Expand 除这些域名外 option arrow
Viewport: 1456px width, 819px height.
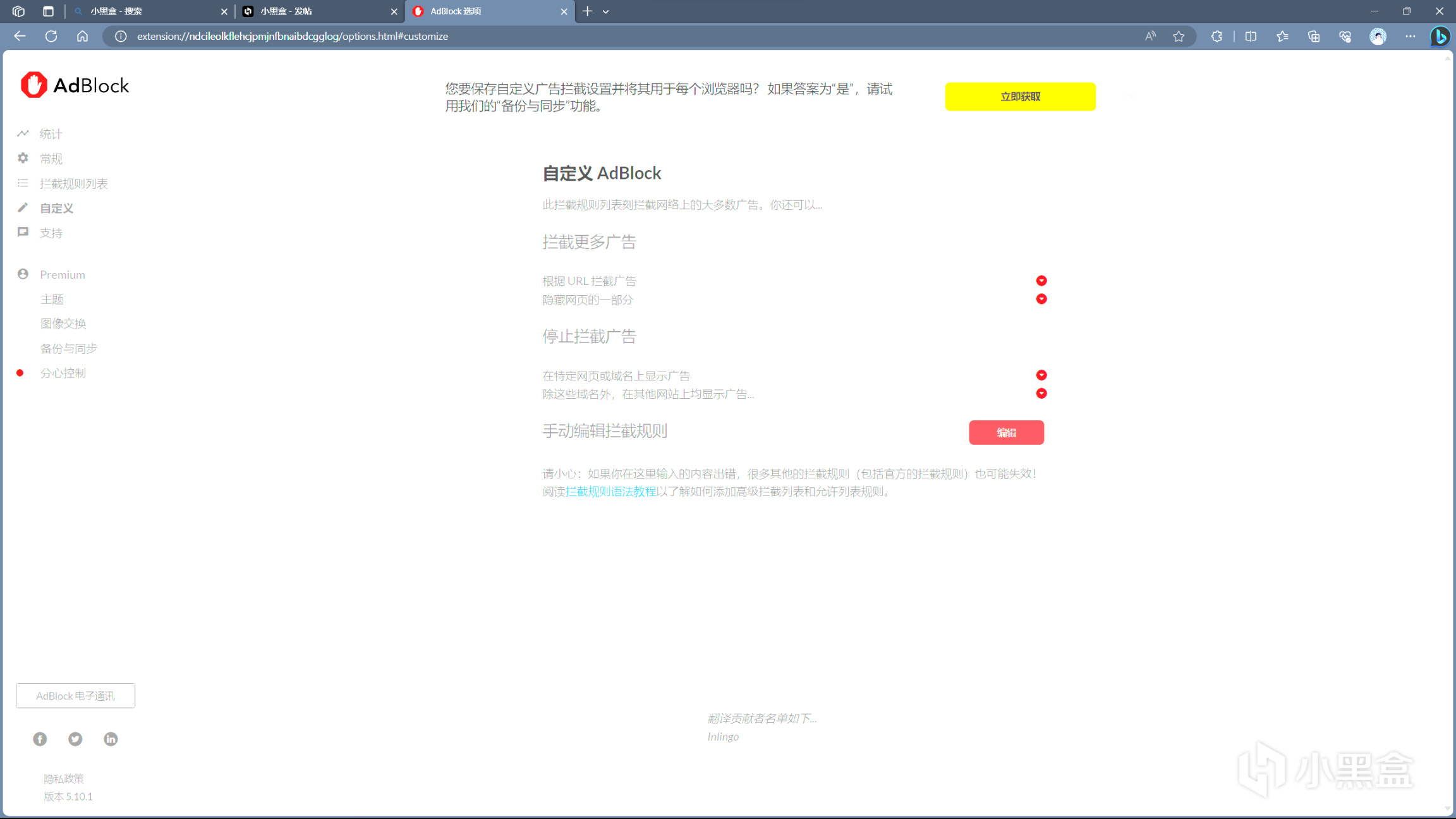click(x=1041, y=394)
